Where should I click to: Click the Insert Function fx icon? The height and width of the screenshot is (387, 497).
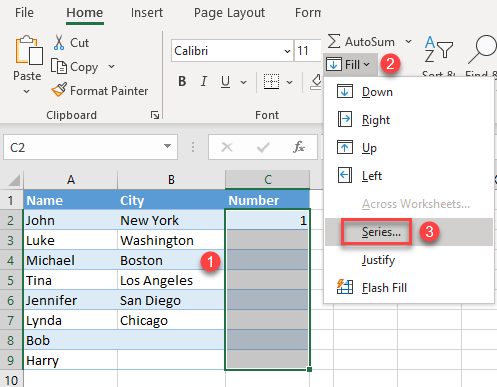[299, 147]
